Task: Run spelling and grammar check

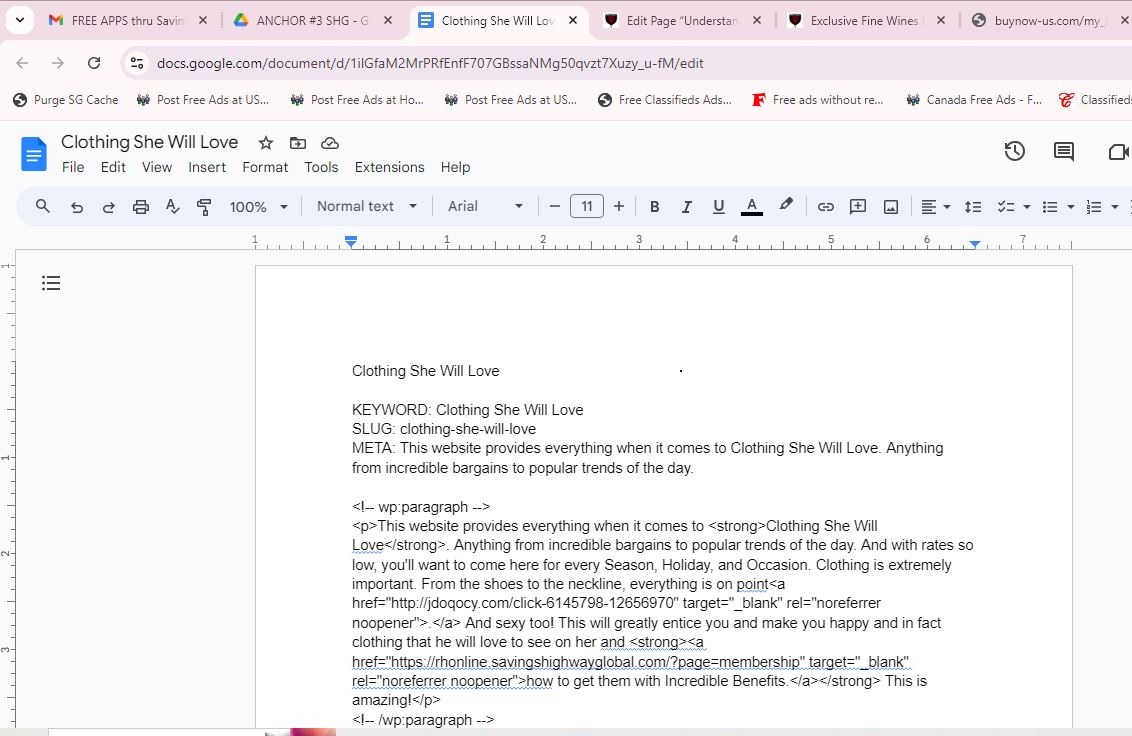Action: pyautogui.click(x=172, y=207)
